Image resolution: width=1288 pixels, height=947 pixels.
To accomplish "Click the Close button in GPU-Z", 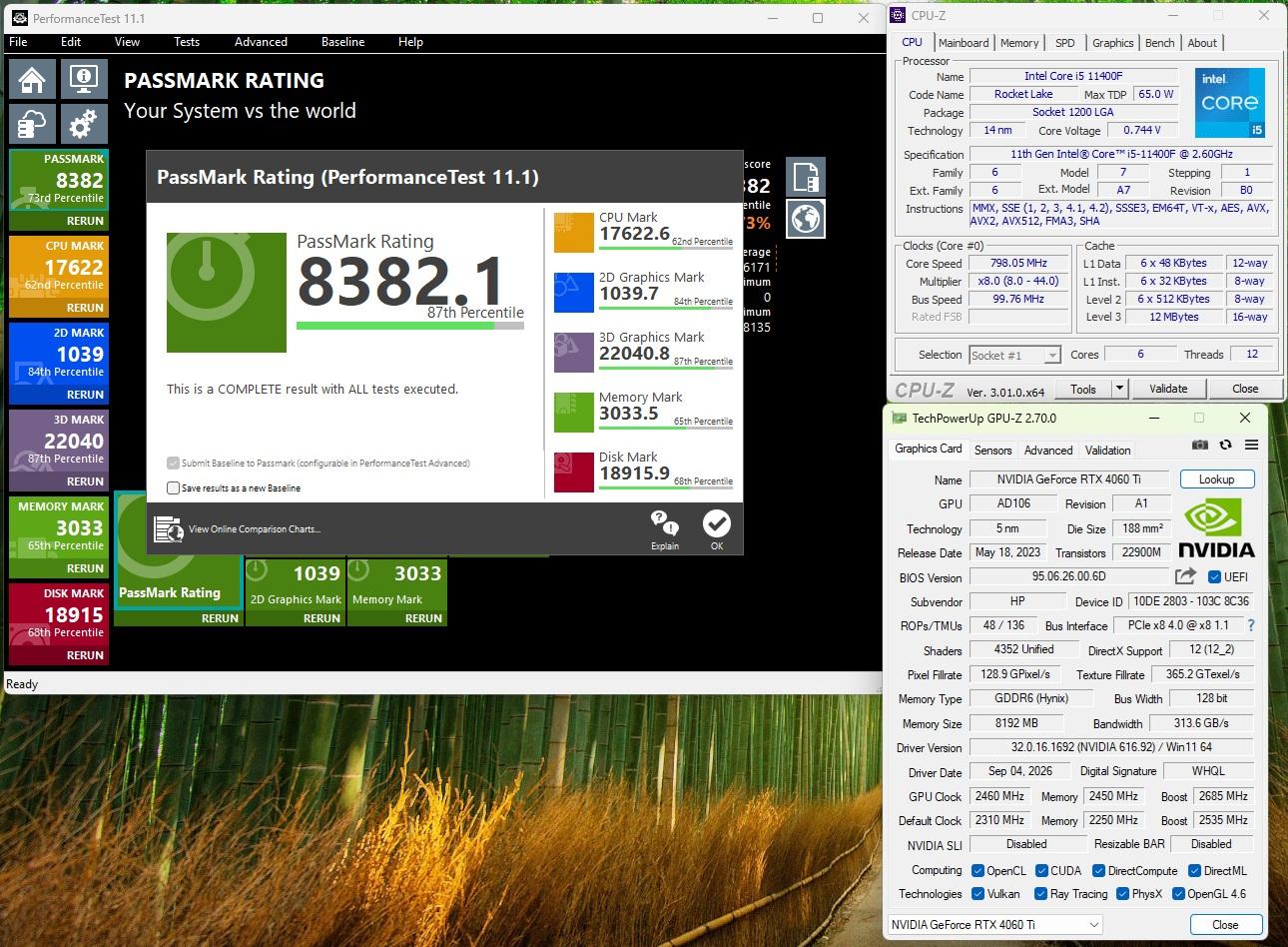I will [1225, 925].
